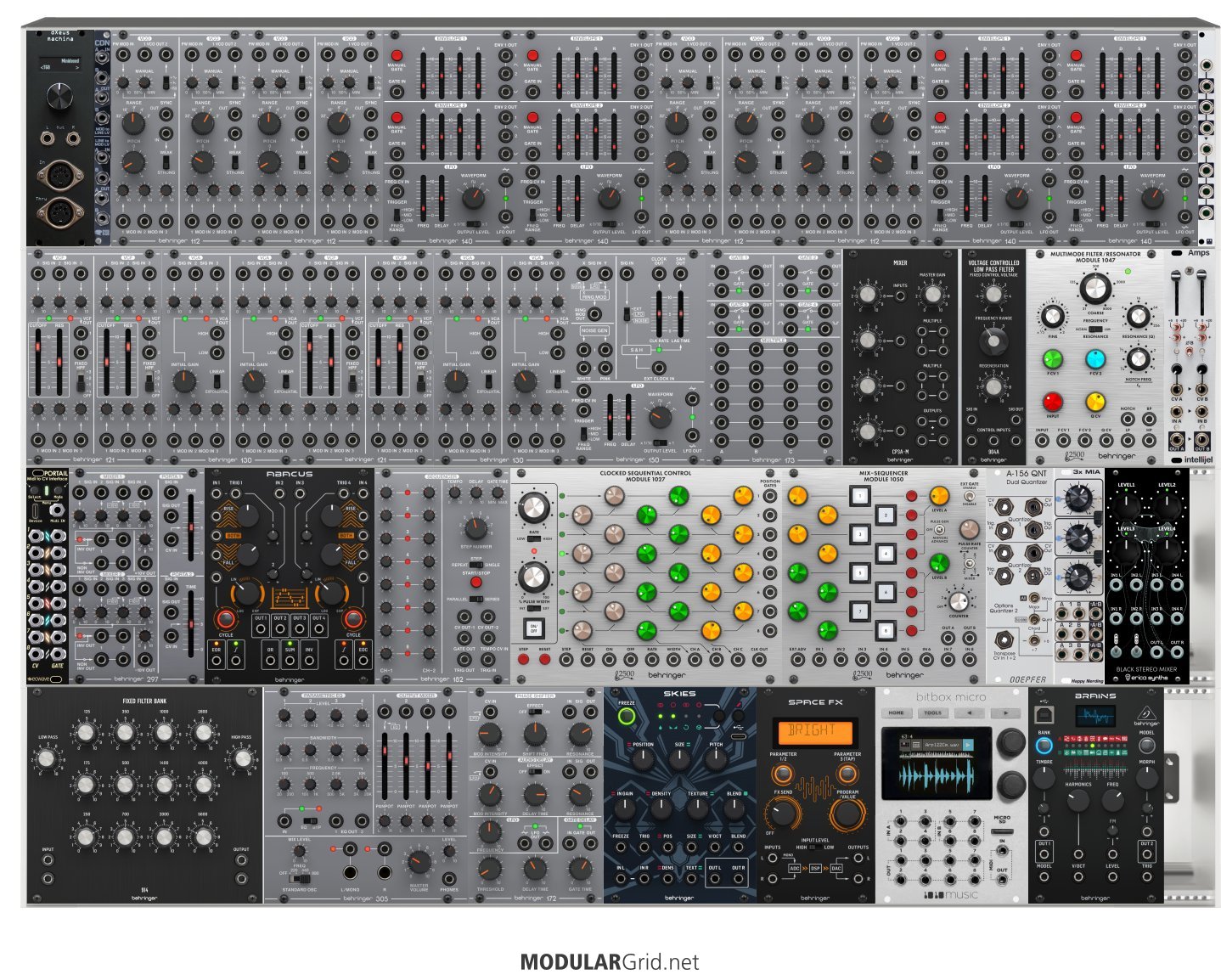Click the TOOLS button on bitbox micro
1221x980 pixels.
[934, 713]
